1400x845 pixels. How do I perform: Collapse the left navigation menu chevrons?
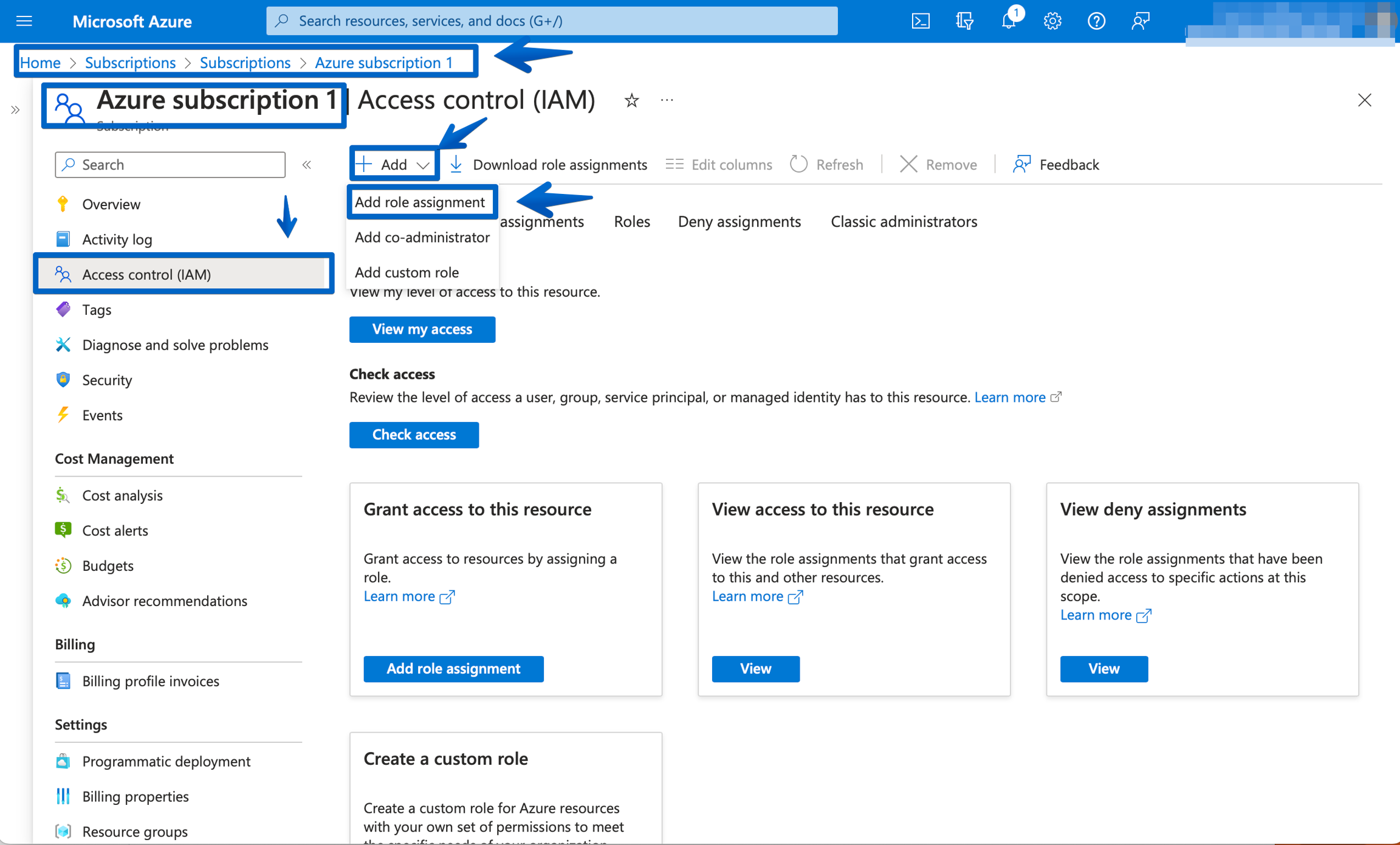307,165
